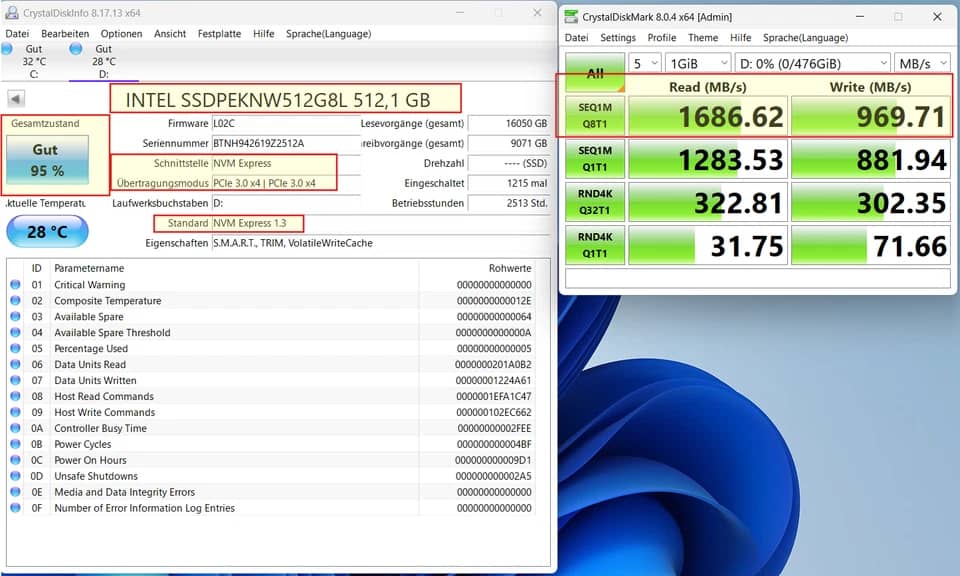Open Hilfe menu in CrystalDiskMark
This screenshot has height=576, width=960.
[740, 37]
